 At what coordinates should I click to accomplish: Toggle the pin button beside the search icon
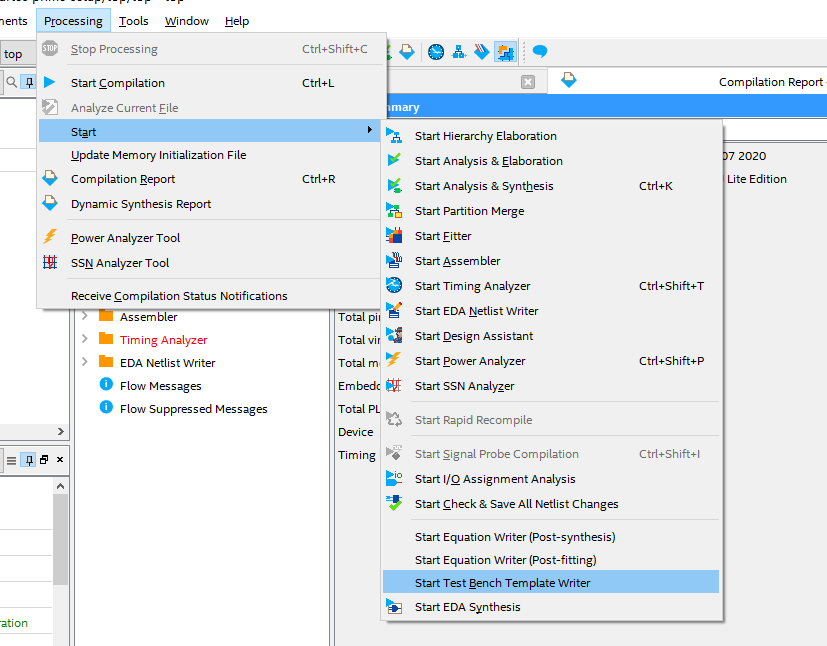[x=28, y=82]
